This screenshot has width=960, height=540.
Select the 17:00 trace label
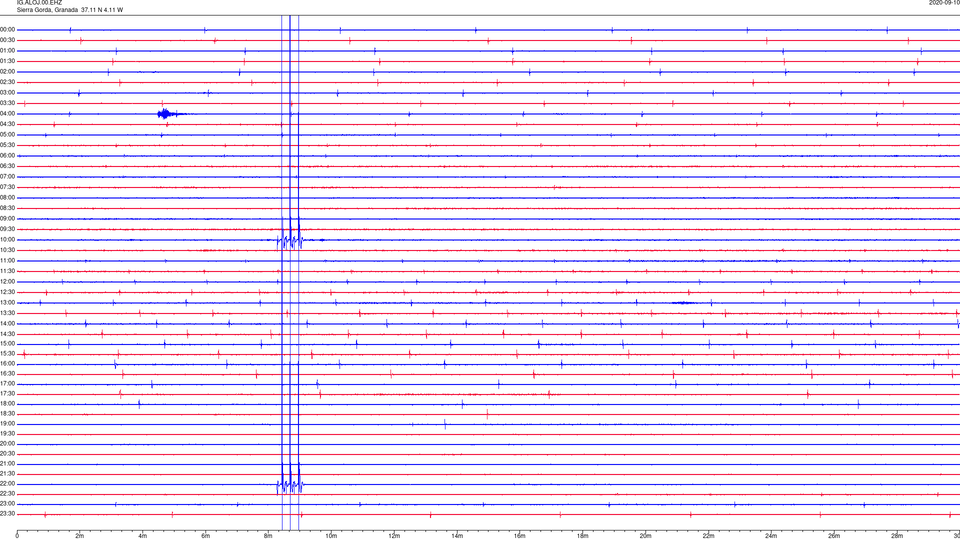(8, 384)
